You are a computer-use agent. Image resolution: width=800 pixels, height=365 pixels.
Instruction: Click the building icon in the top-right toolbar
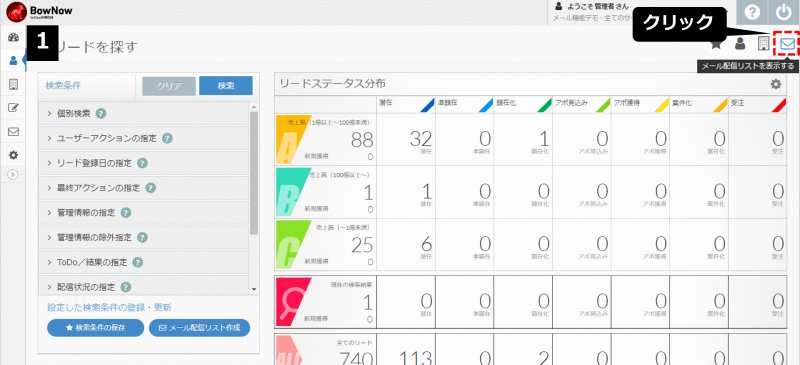point(763,44)
